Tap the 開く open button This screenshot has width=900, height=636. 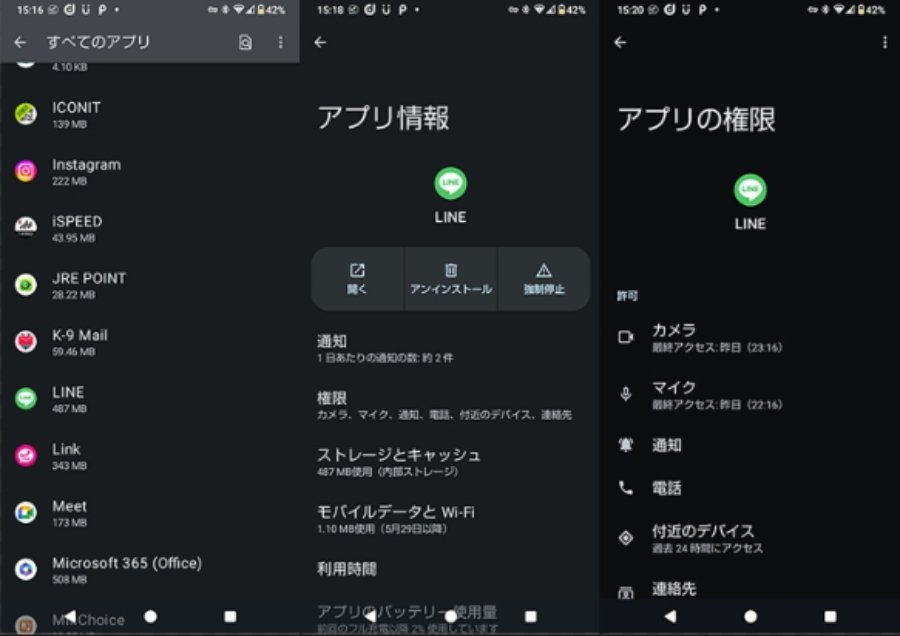pyautogui.click(x=357, y=279)
